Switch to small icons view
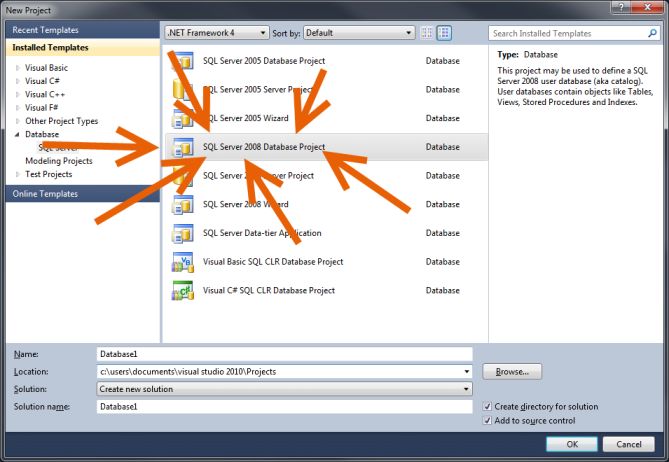 coord(426,33)
